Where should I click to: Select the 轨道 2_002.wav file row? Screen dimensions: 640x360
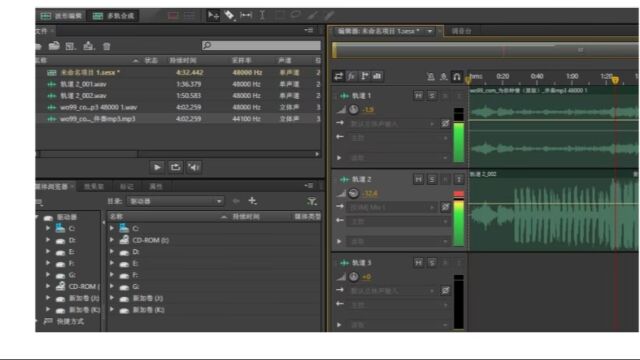coord(178,96)
